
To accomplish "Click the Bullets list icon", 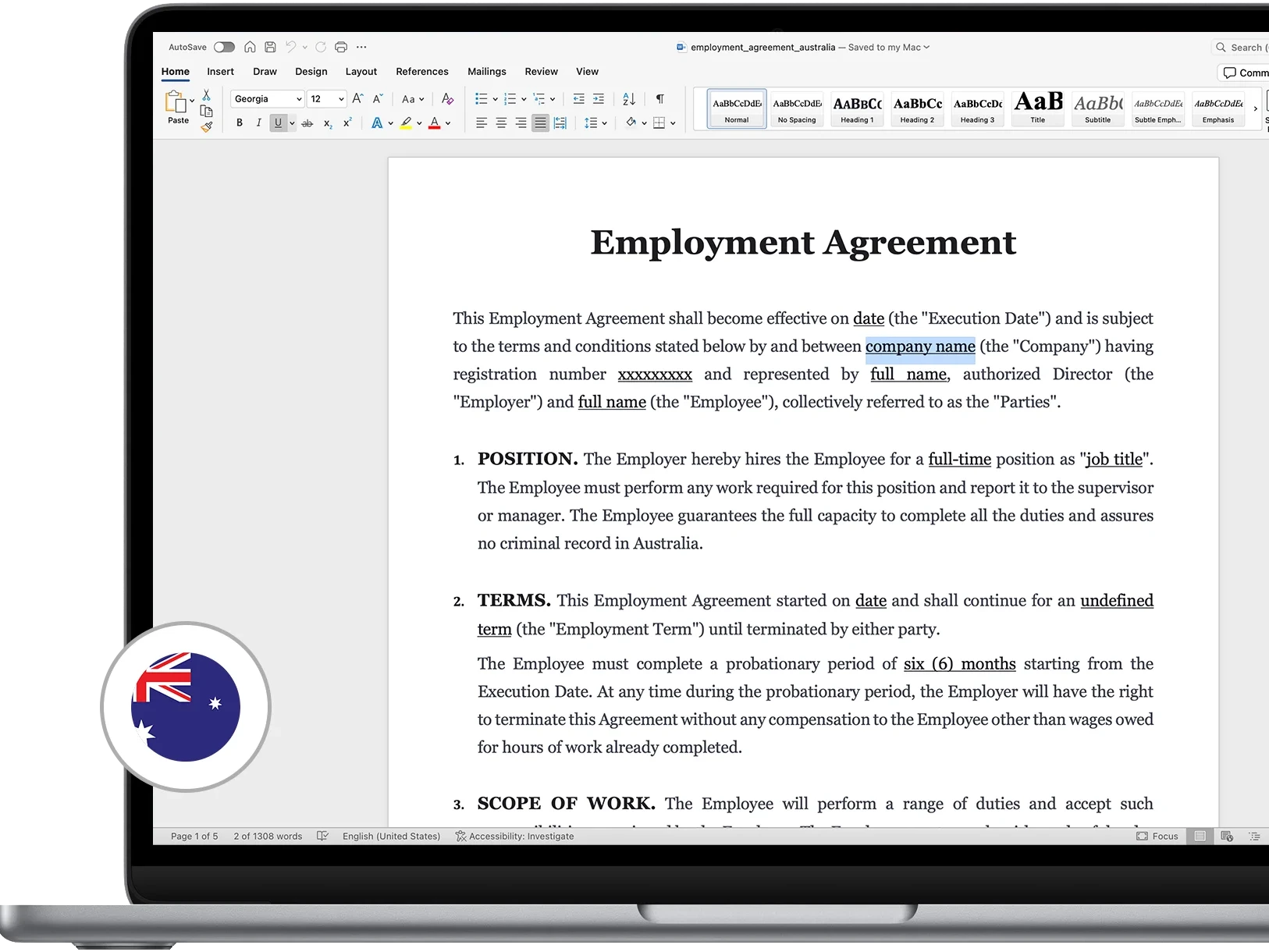I will 482,99.
